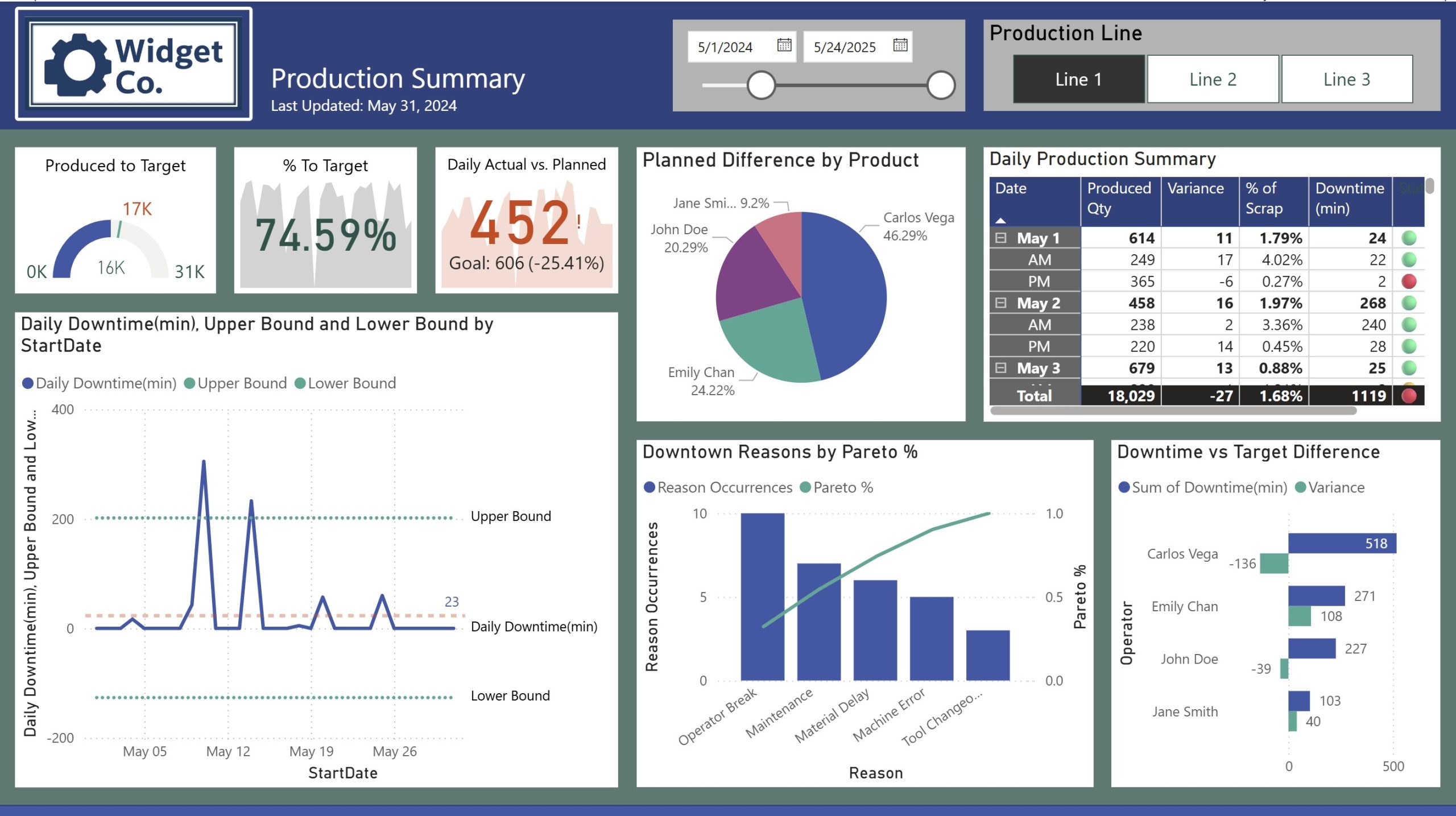Click the red status dot in PM row
The image size is (1456, 816).
(1409, 281)
